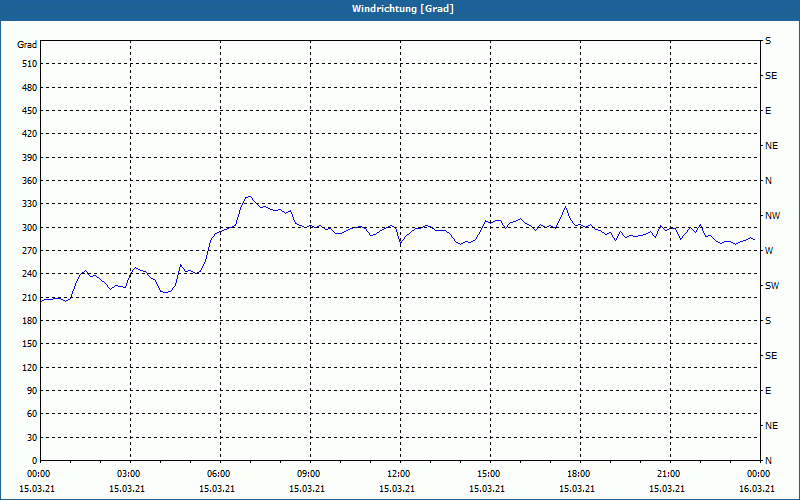Image resolution: width=800 pixels, height=500 pixels.
Task: Select the NW compass label on right axis
Action: click(x=773, y=216)
